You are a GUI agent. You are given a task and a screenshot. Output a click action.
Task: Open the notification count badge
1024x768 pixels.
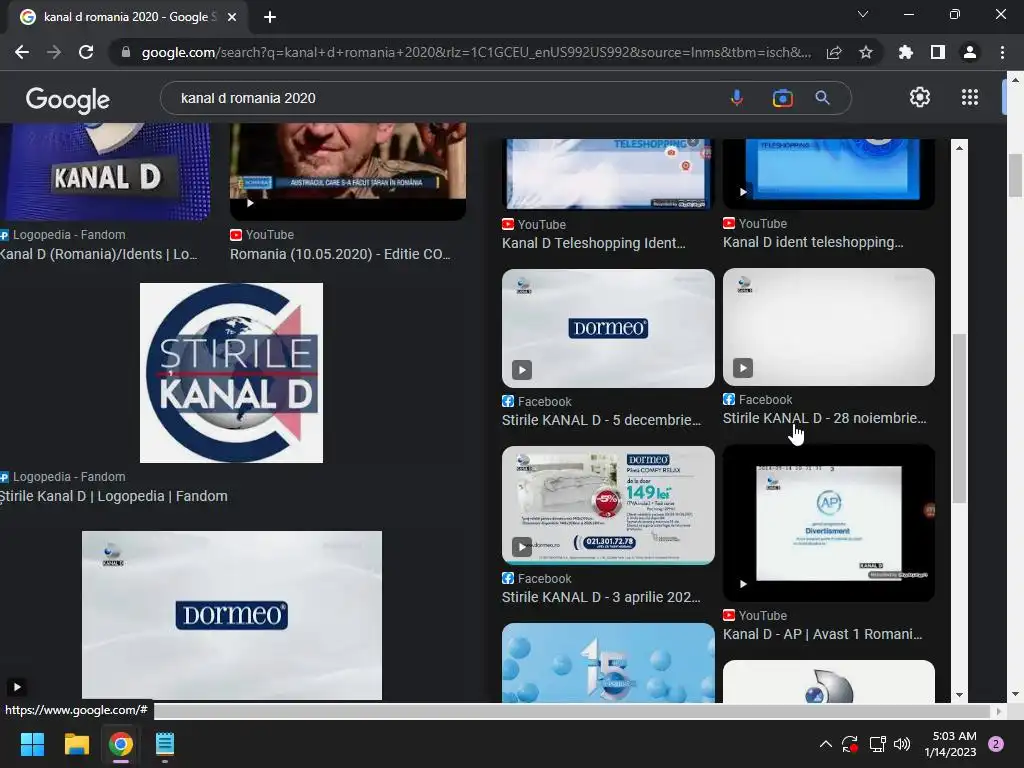[996, 744]
